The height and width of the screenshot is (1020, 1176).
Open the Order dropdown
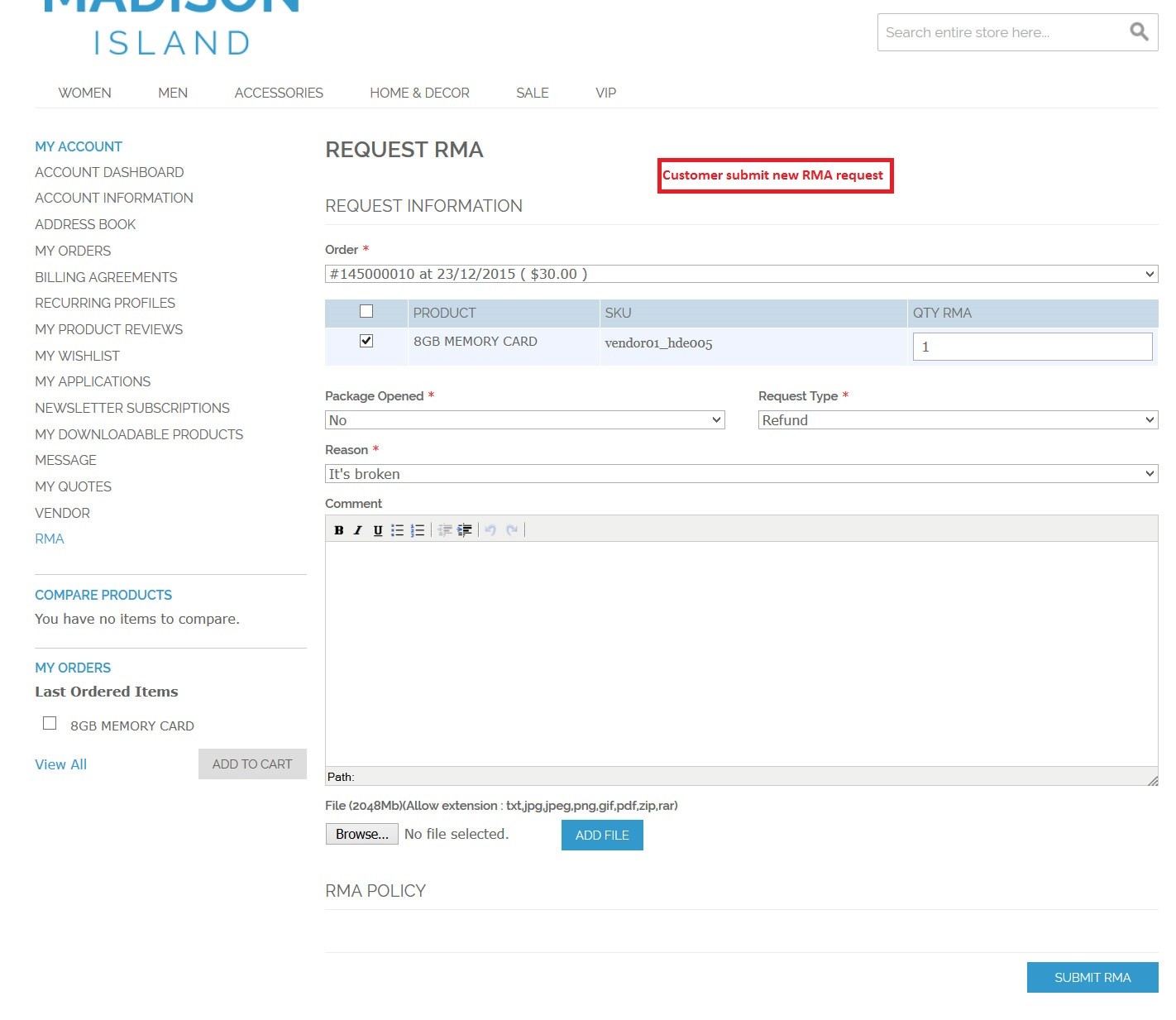741,274
